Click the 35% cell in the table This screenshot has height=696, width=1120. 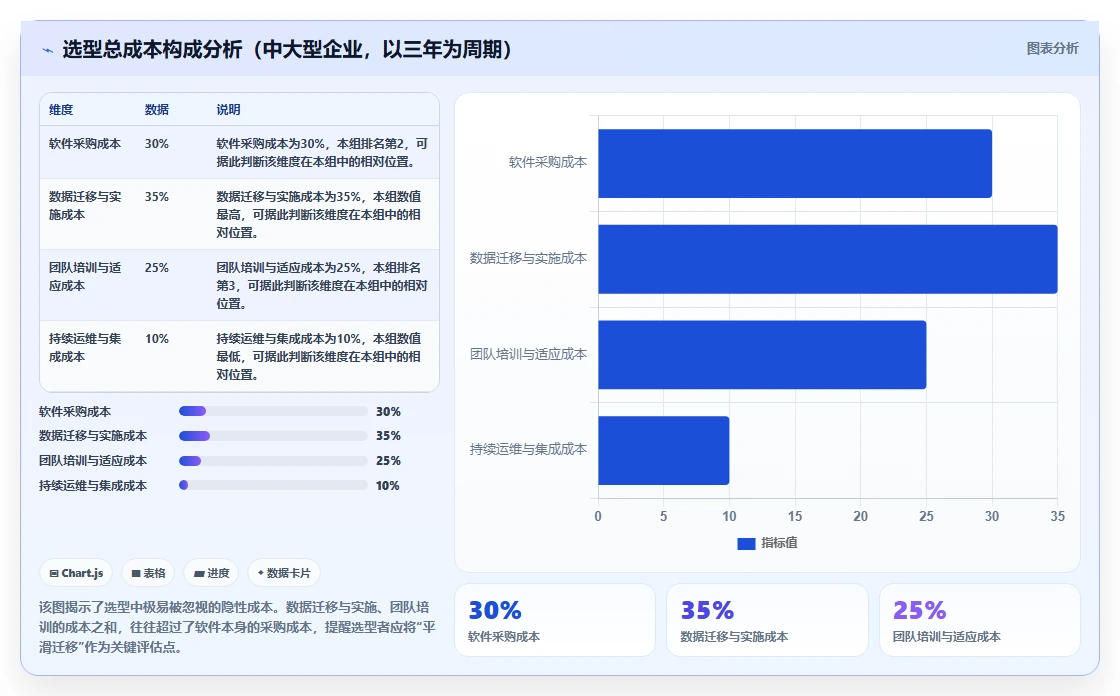156,197
